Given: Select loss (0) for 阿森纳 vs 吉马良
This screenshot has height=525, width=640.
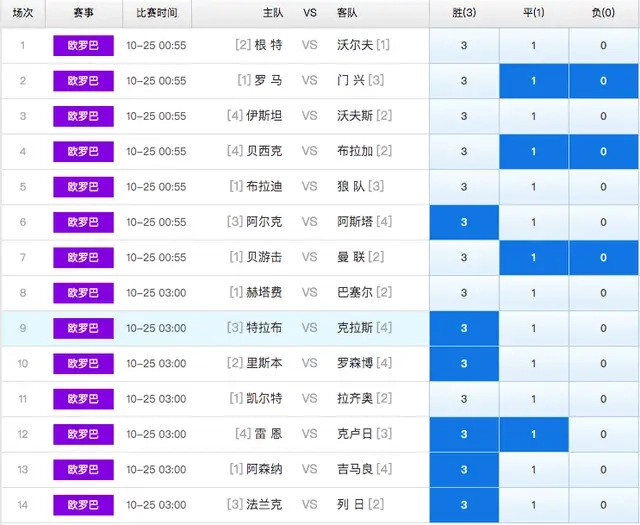Looking at the screenshot, I should 604,469.
